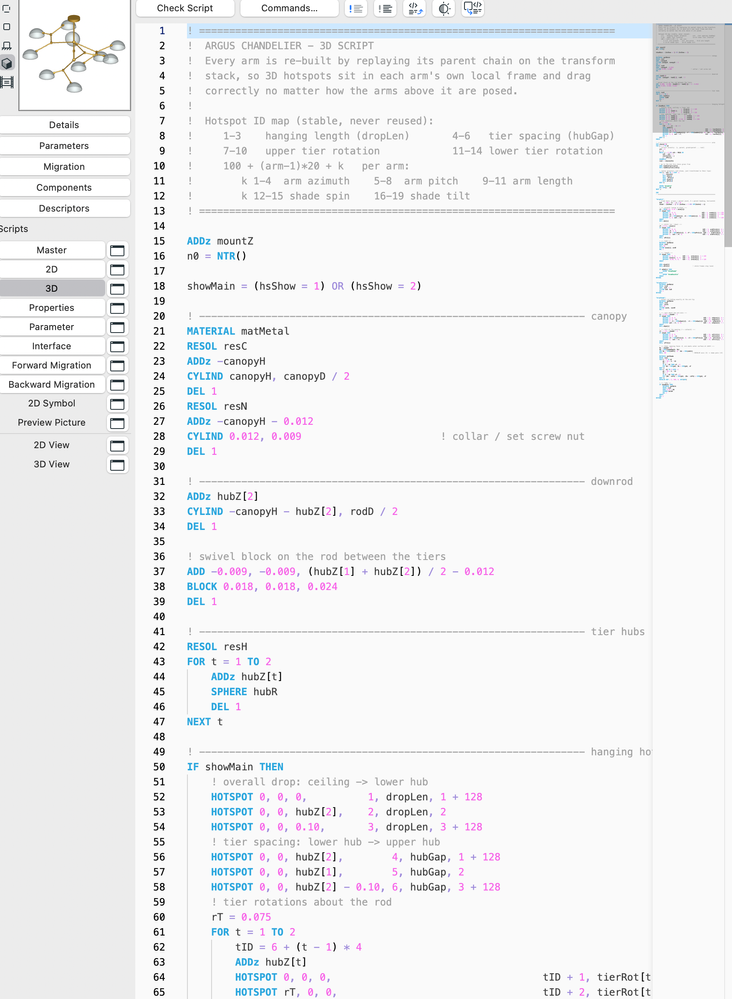
Task: Open 3D script in separate window icon
Action: pos(117,289)
